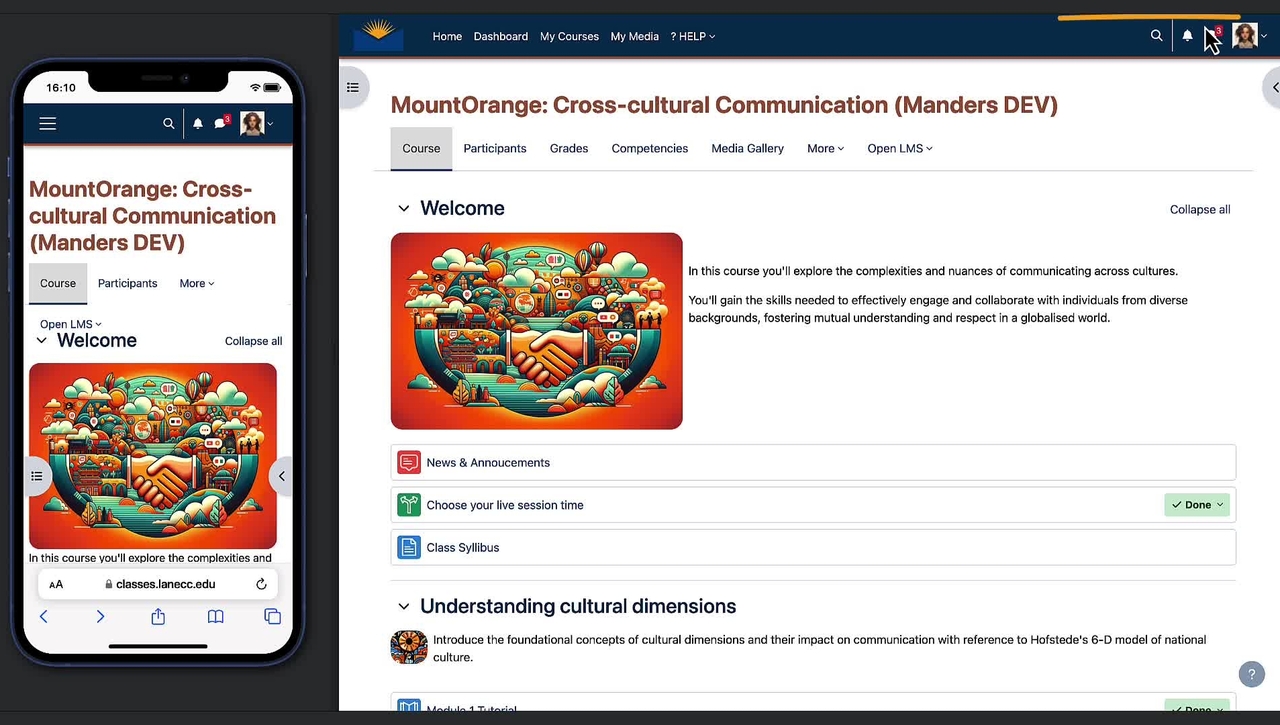The width and height of the screenshot is (1280, 725).
Task: Open the Media Gallery tab
Action: pos(748,148)
